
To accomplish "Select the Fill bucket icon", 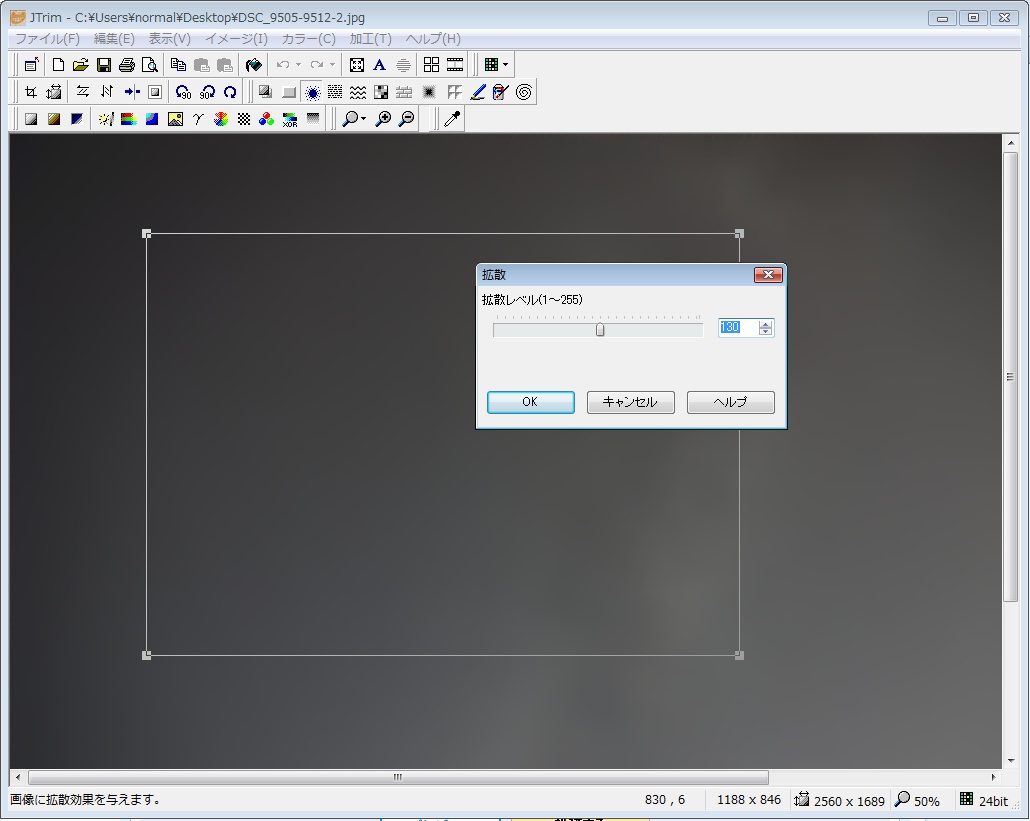I will pos(254,65).
